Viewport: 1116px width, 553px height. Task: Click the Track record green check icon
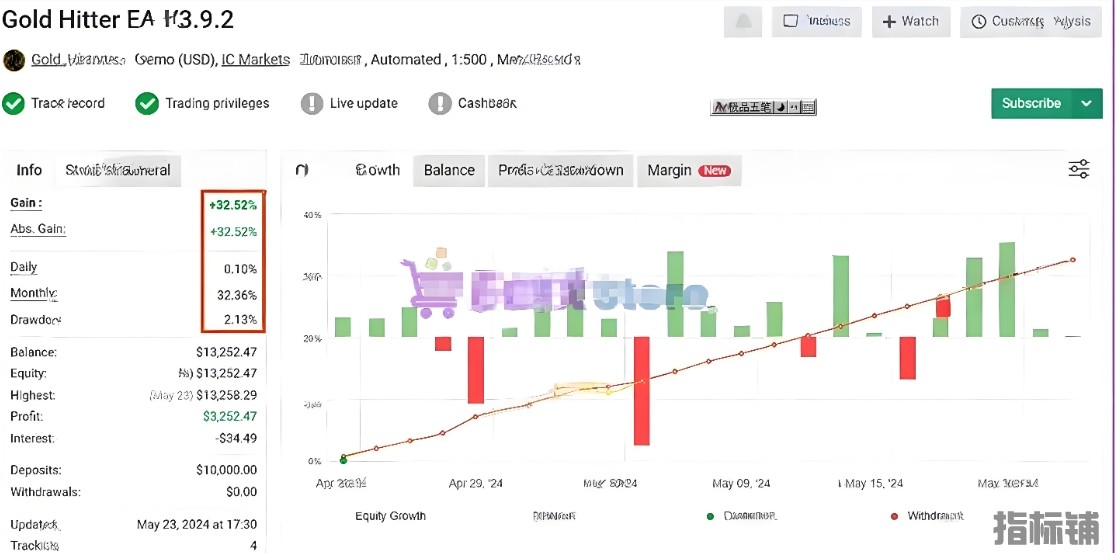click(x=13, y=103)
